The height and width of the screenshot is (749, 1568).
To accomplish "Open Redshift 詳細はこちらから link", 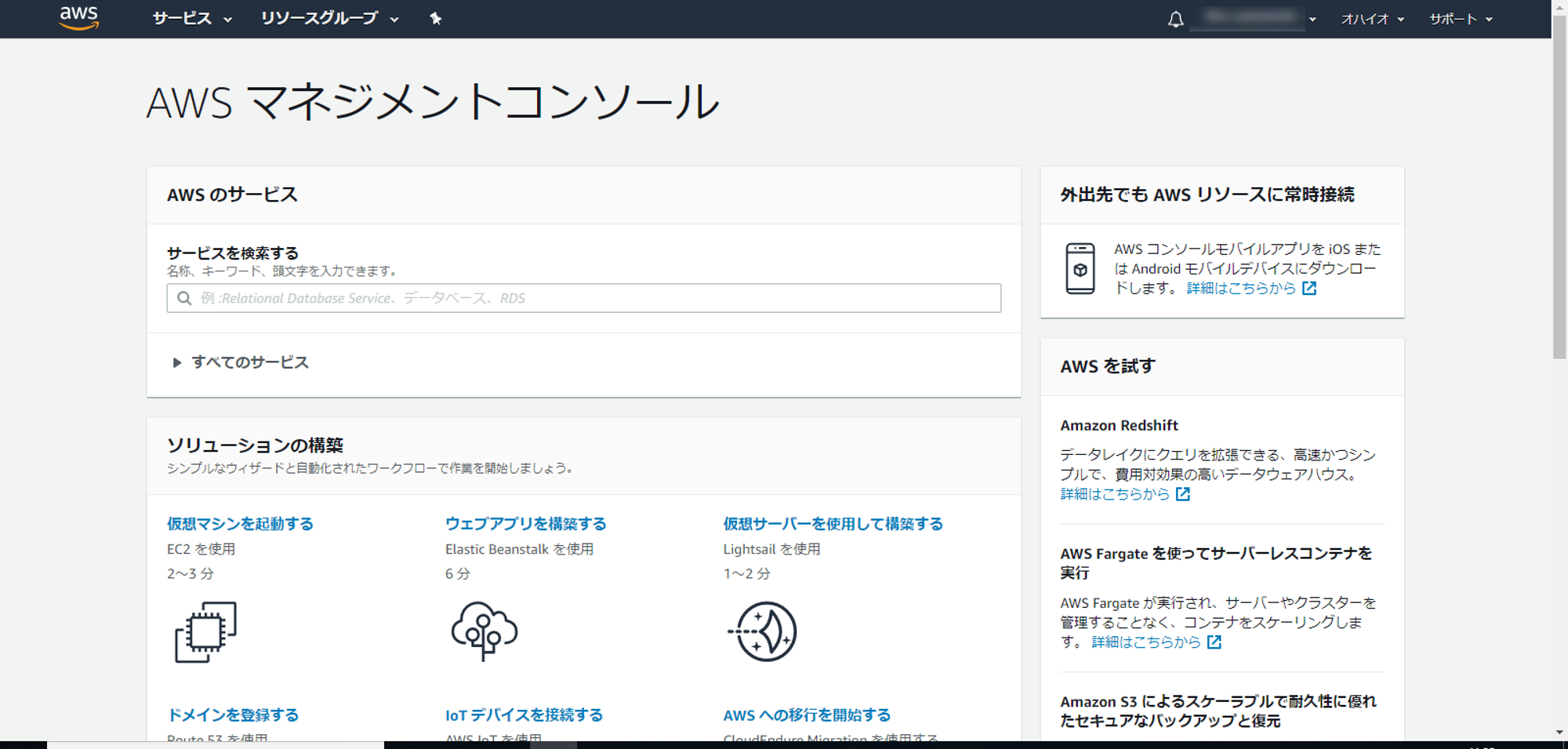I will (1115, 494).
